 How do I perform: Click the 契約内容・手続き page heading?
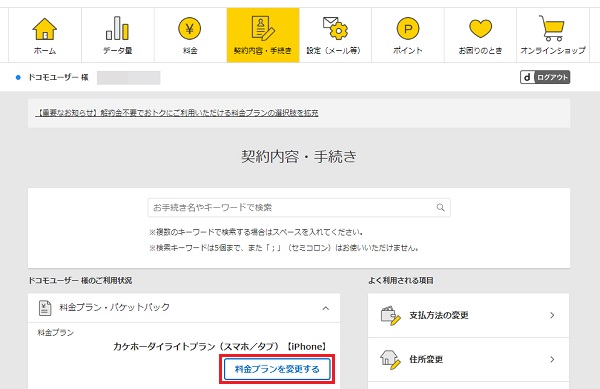click(299, 156)
